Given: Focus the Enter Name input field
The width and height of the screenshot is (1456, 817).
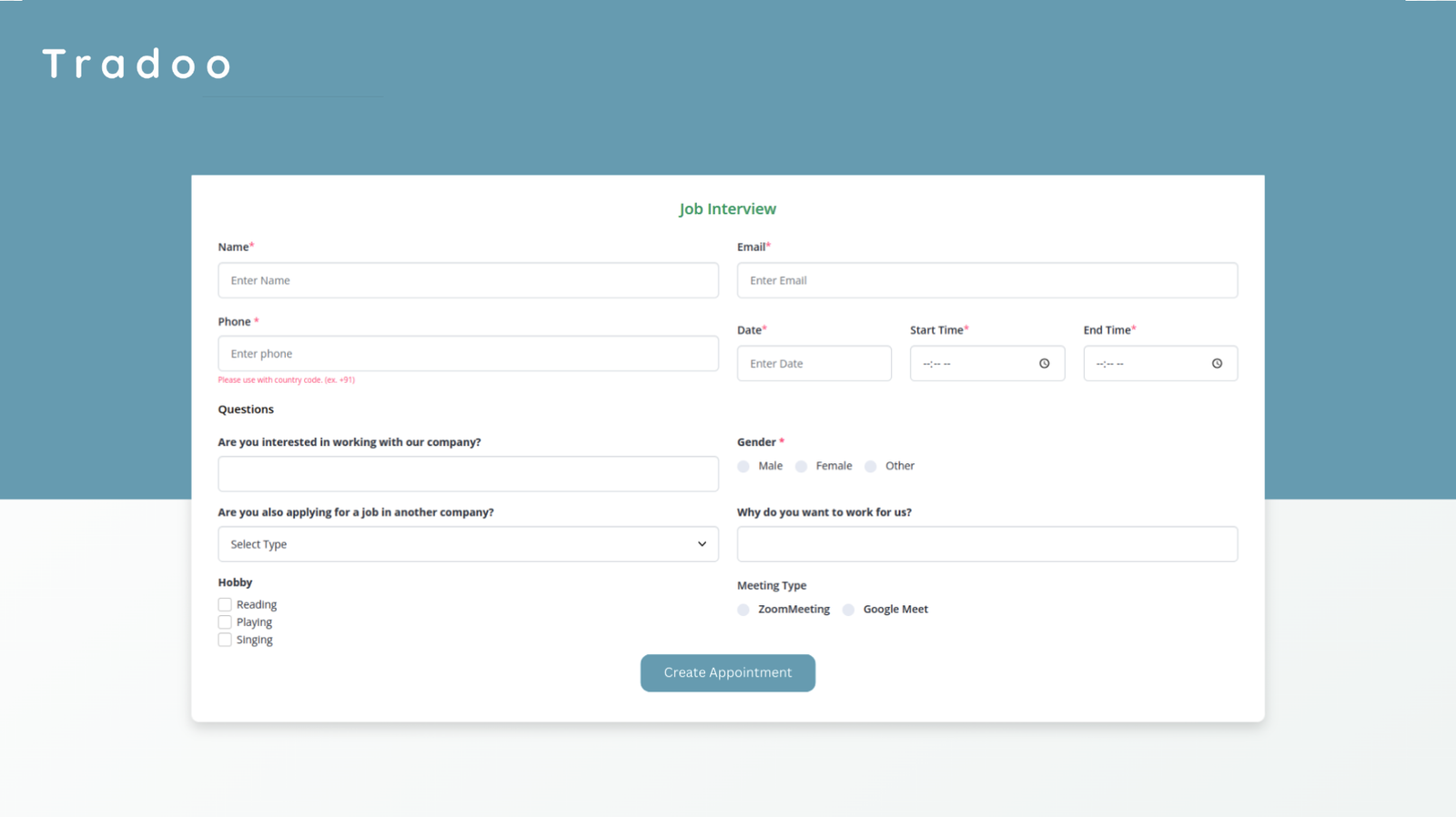Looking at the screenshot, I should 468,280.
